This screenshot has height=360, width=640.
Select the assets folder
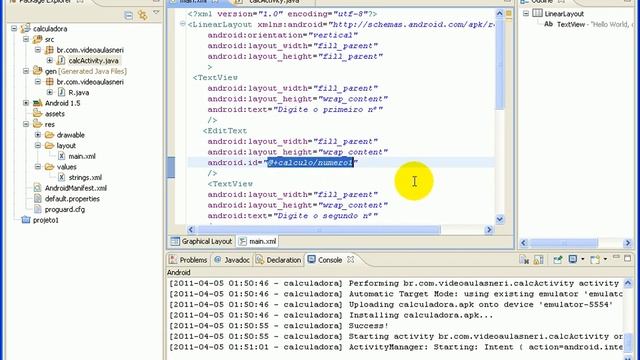point(55,113)
